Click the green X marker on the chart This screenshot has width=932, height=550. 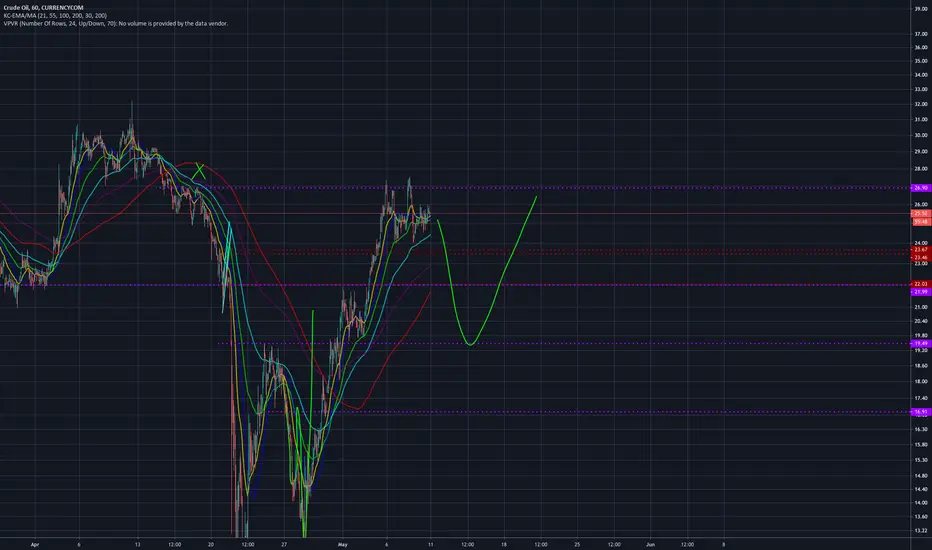click(x=199, y=171)
